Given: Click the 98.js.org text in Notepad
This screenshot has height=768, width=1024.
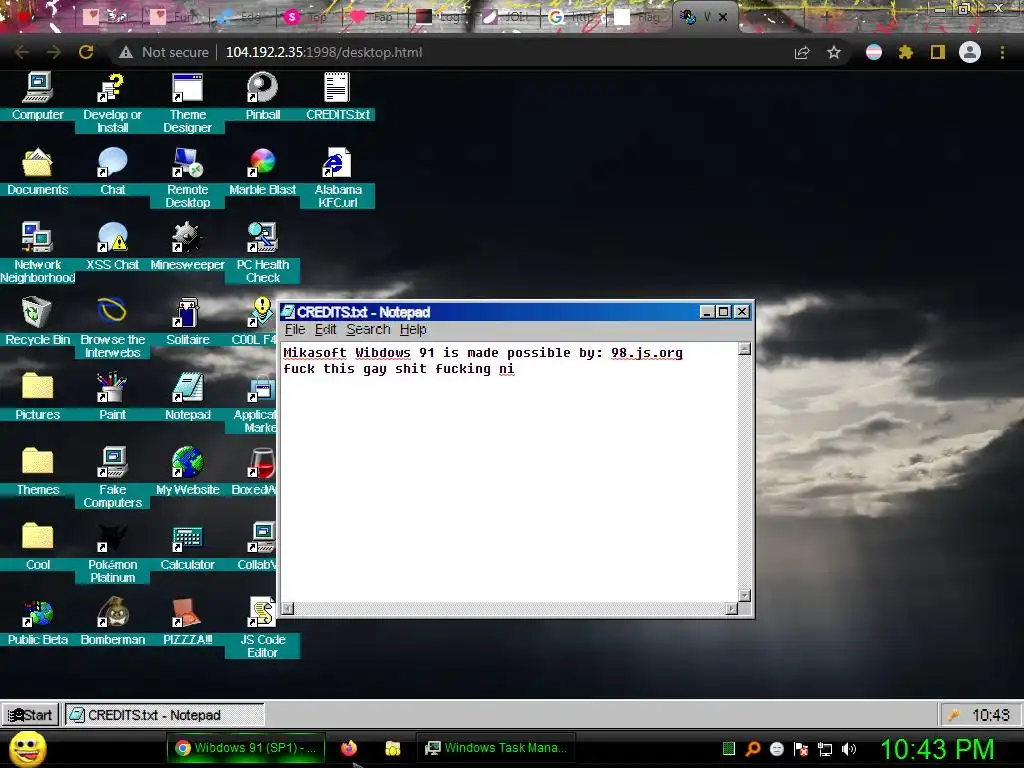Looking at the screenshot, I should (x=647, y=353).
